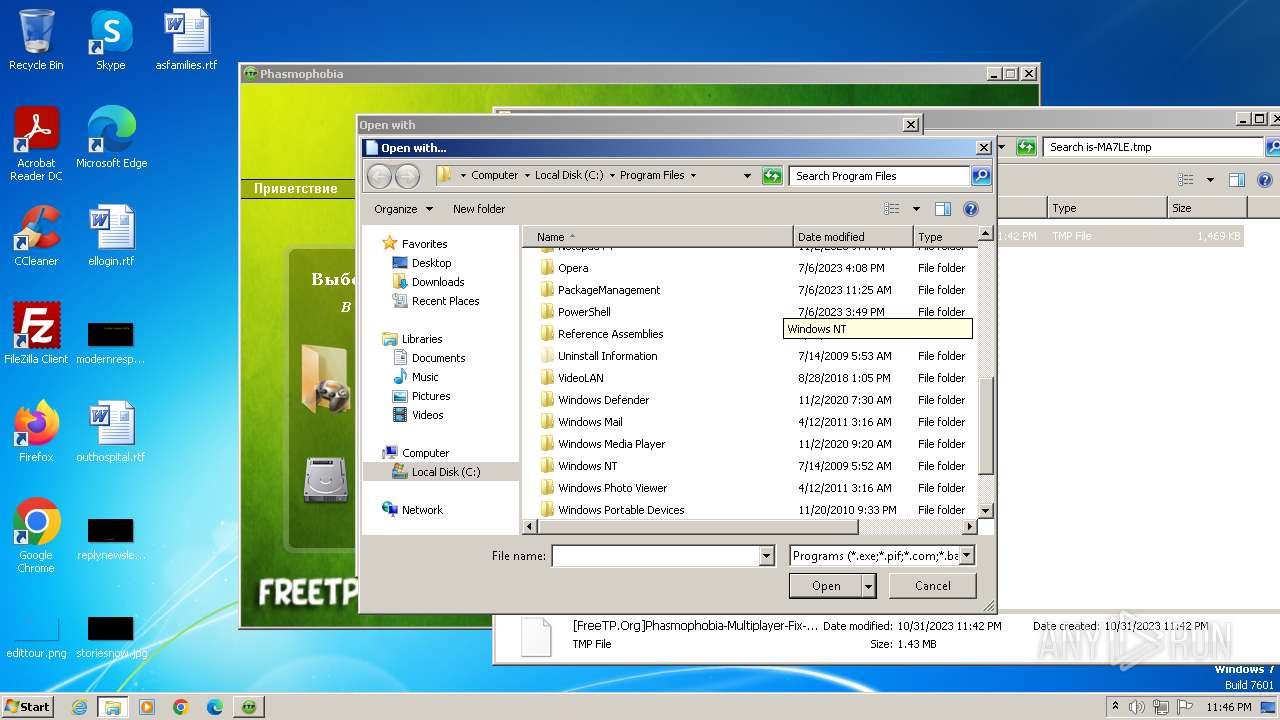Click the horizontal scrollbar right arrow
This screenshot has width=1280, height=720.
969,526
